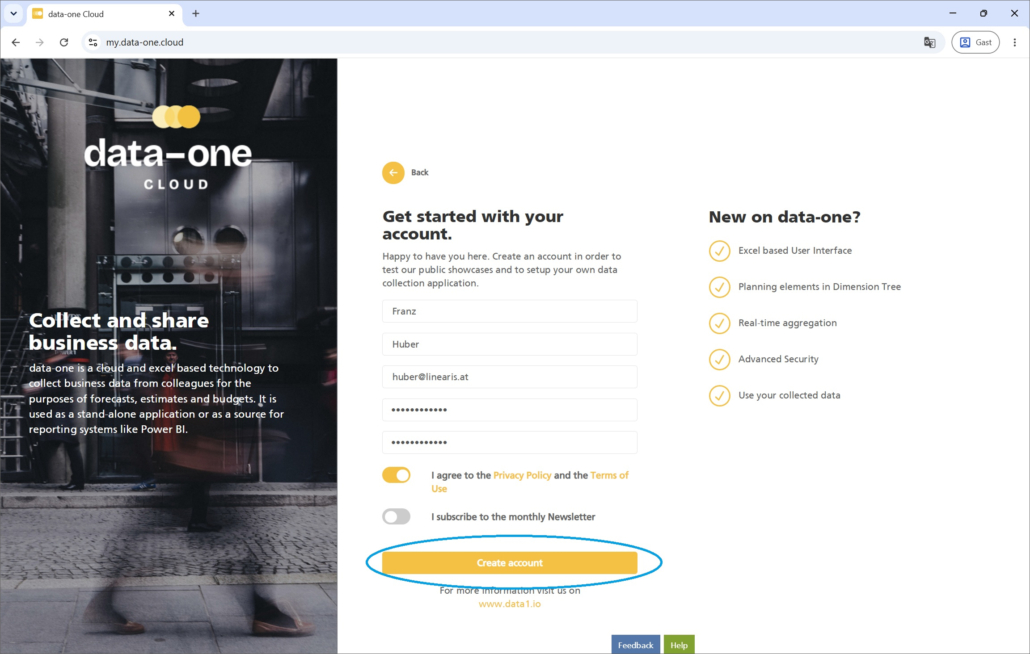
Task: Click the 'New on data-one?' heading
Action: click(784, 217)
